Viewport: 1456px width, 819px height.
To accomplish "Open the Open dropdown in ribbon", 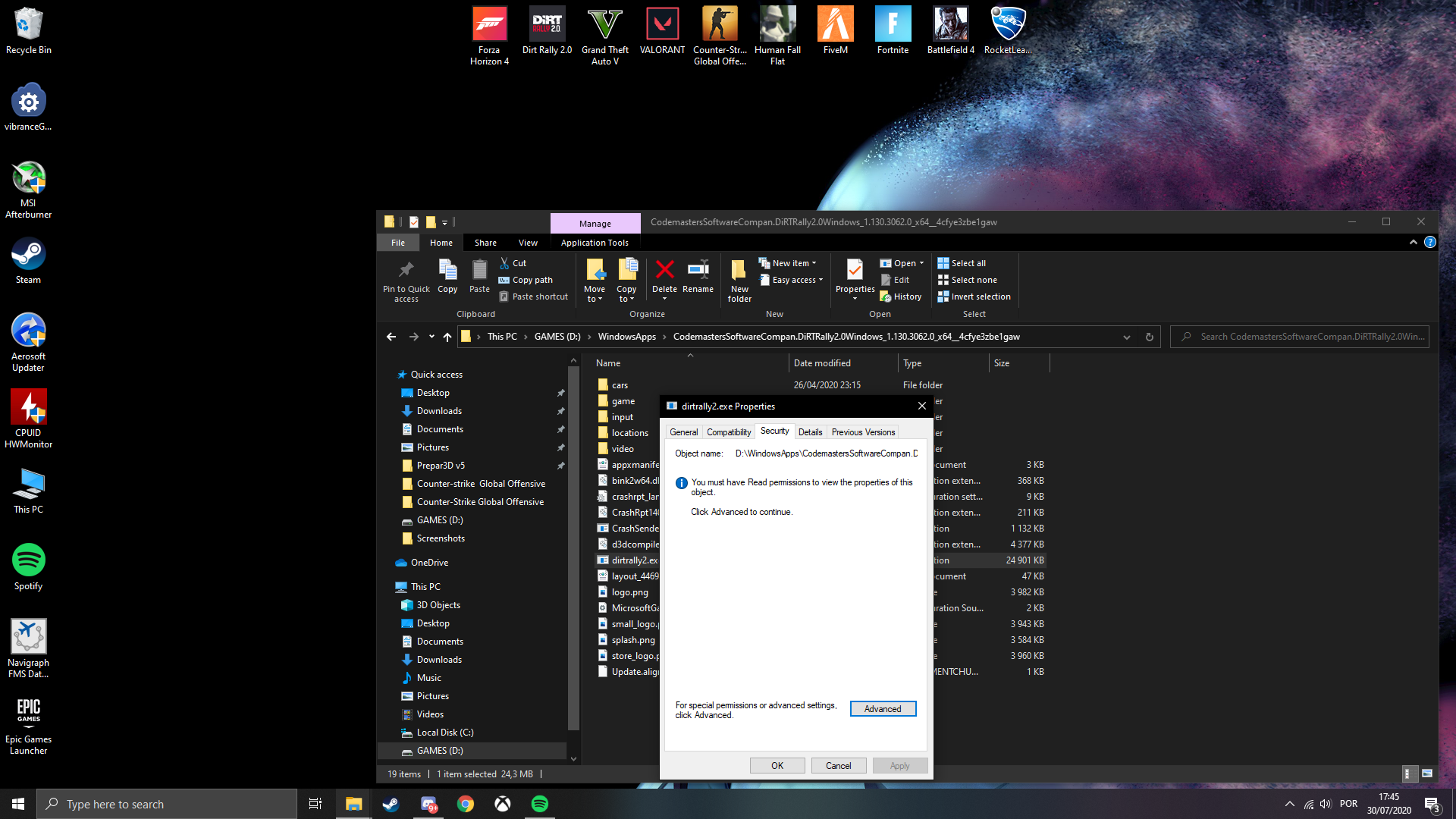I will coord(902,263).
